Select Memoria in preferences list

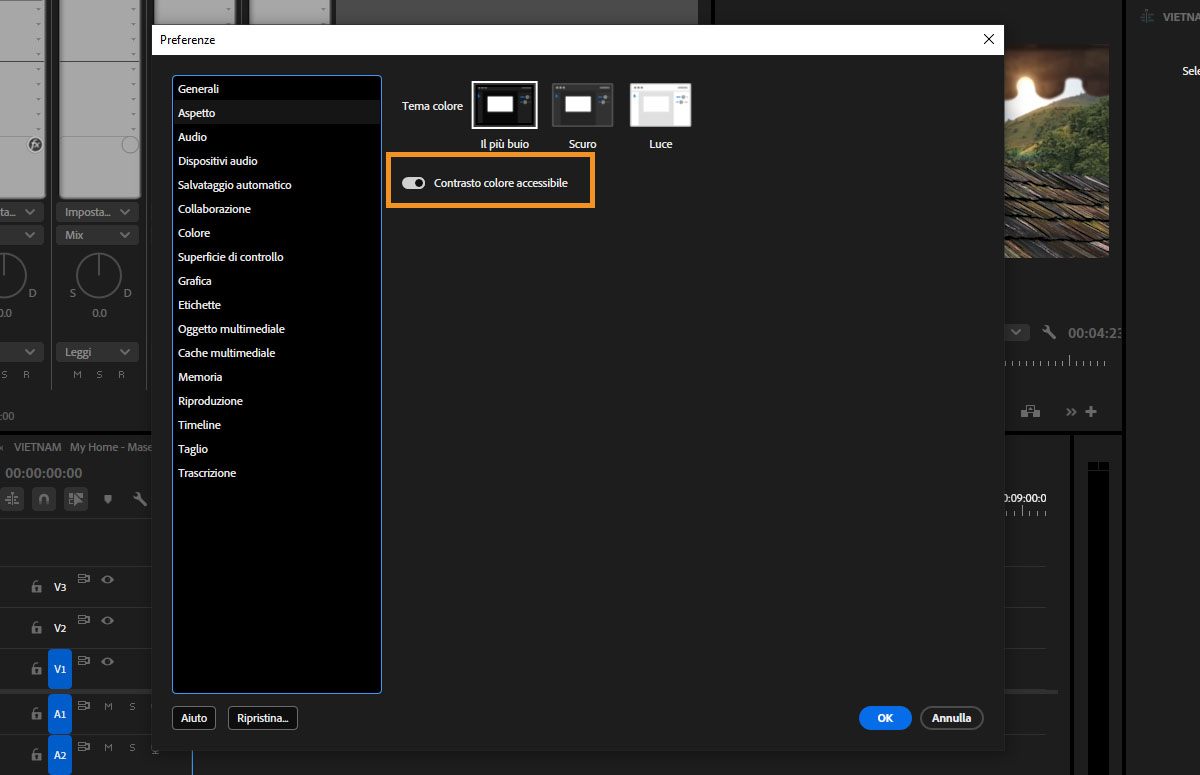tap(277, 377)
